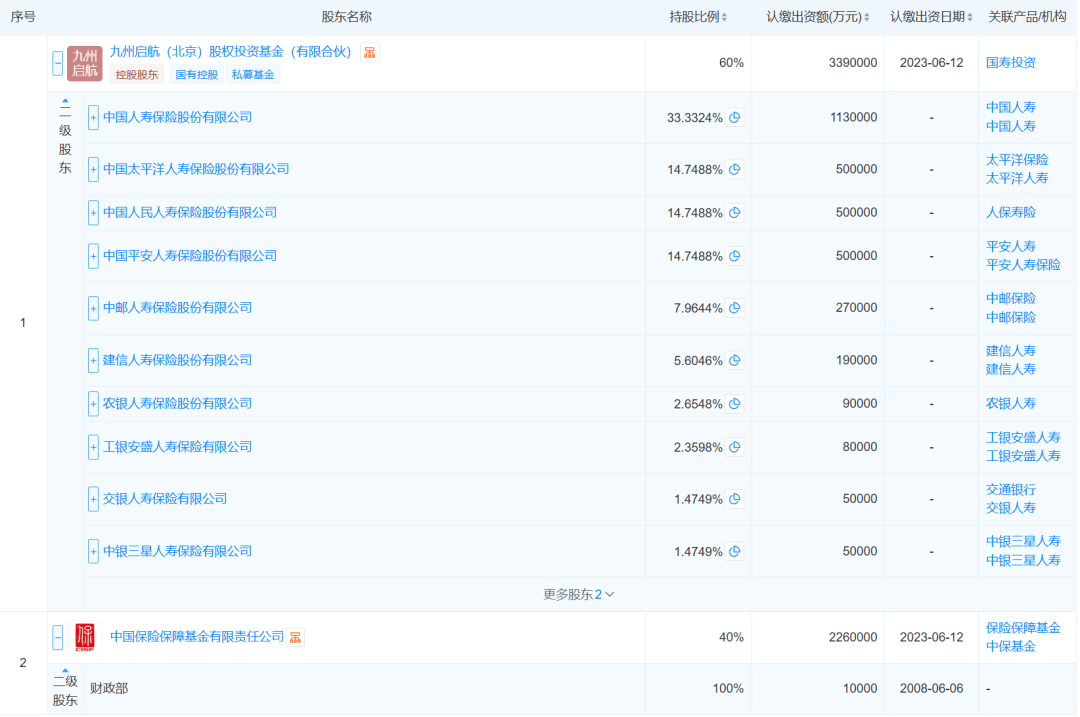
Task: Open related link 交银人寿 in last column
Action: point(1010,508)
